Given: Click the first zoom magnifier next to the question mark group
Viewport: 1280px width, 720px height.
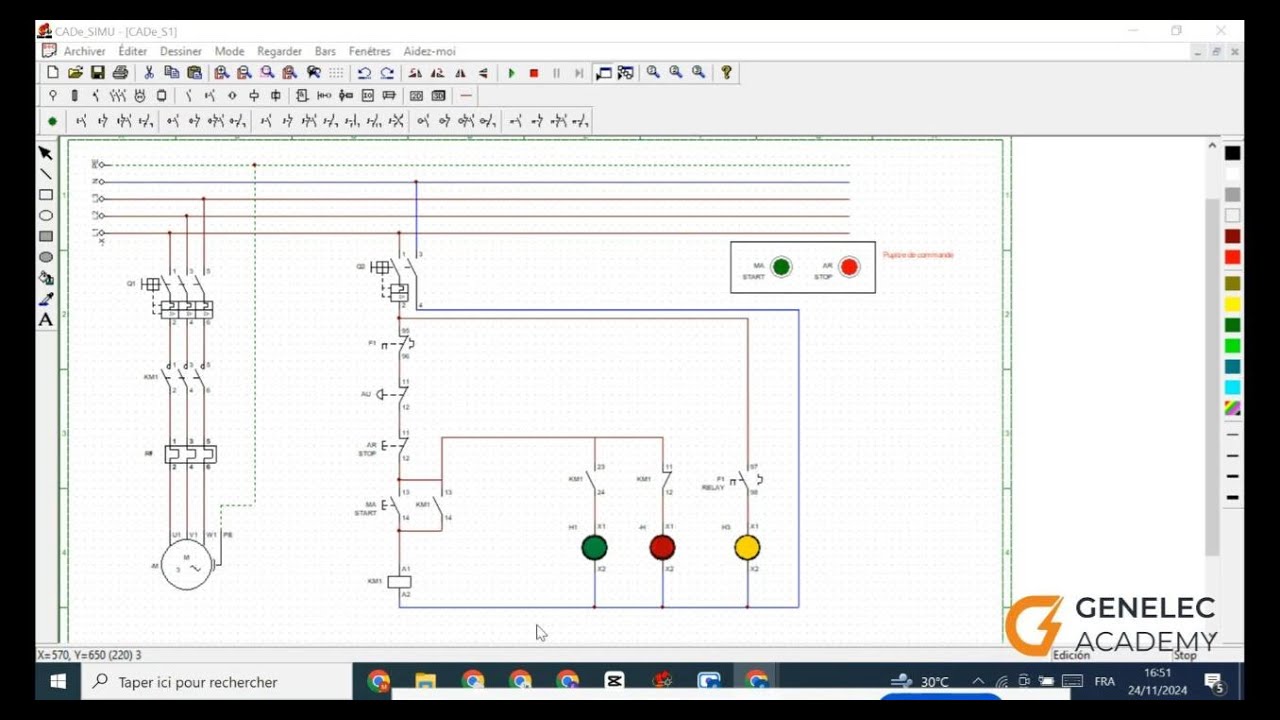Looking at the screenshot, I should click(x=653, y=73).
